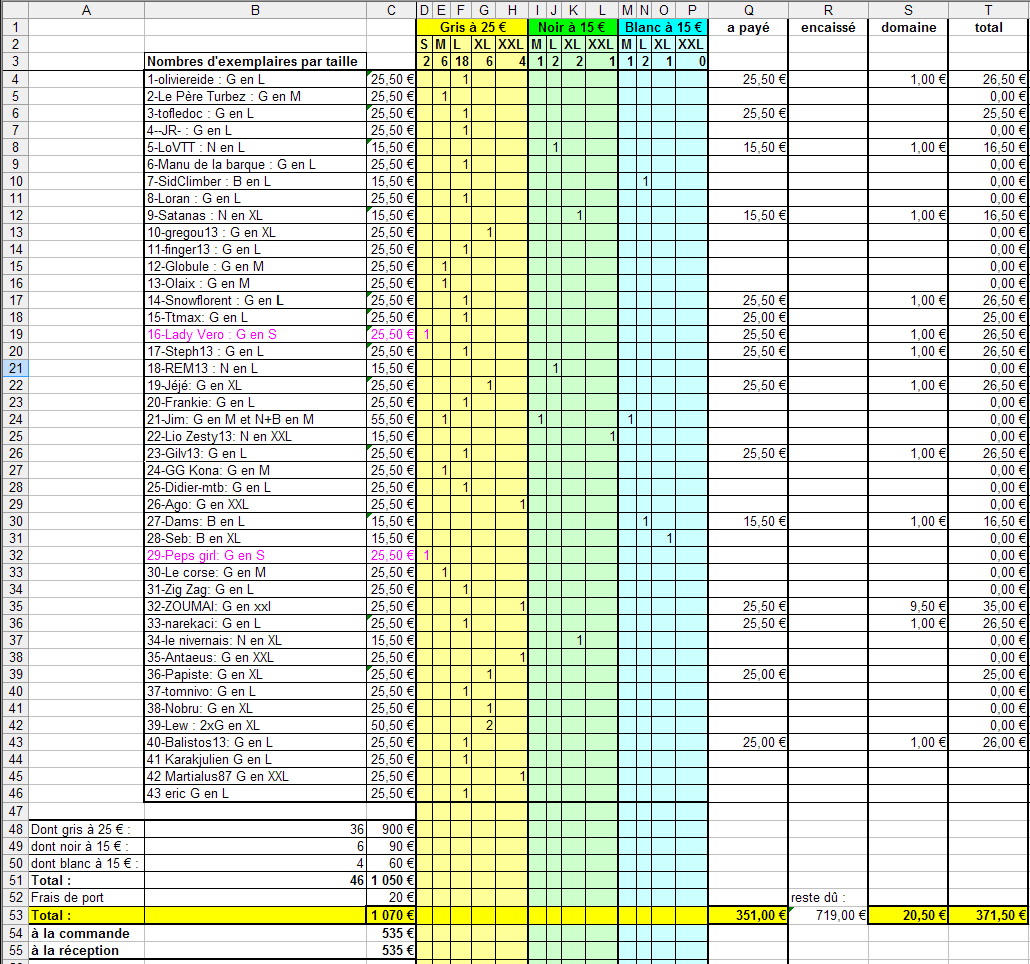This screenshot has height=964, width=1030.
Task: Select column A header
Action: pos(86,10)
